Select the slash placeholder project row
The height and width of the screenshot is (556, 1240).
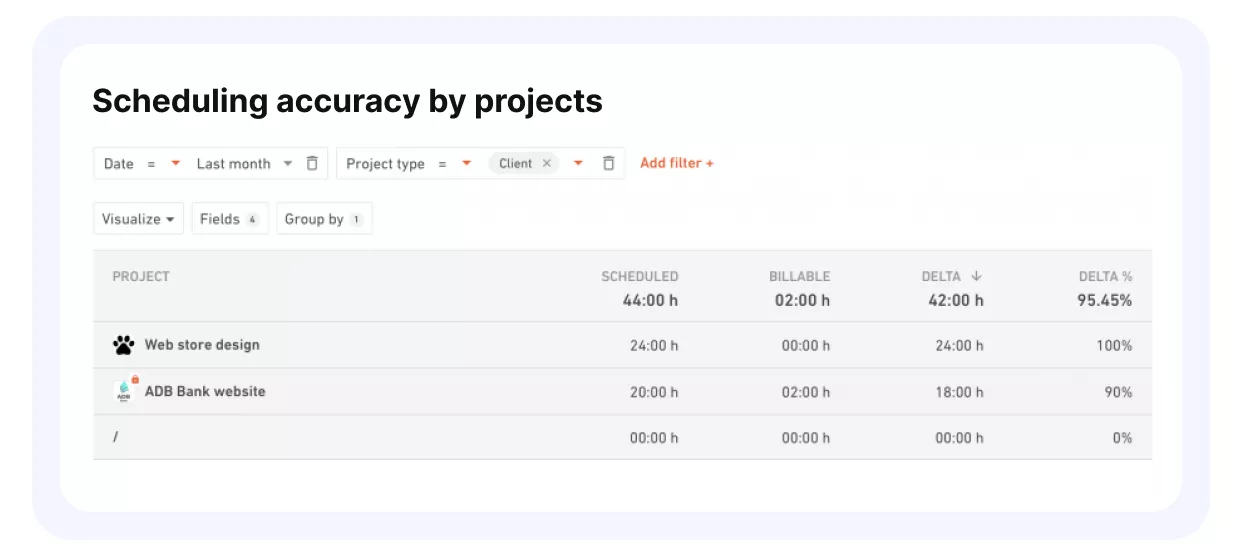coord(622,438)
